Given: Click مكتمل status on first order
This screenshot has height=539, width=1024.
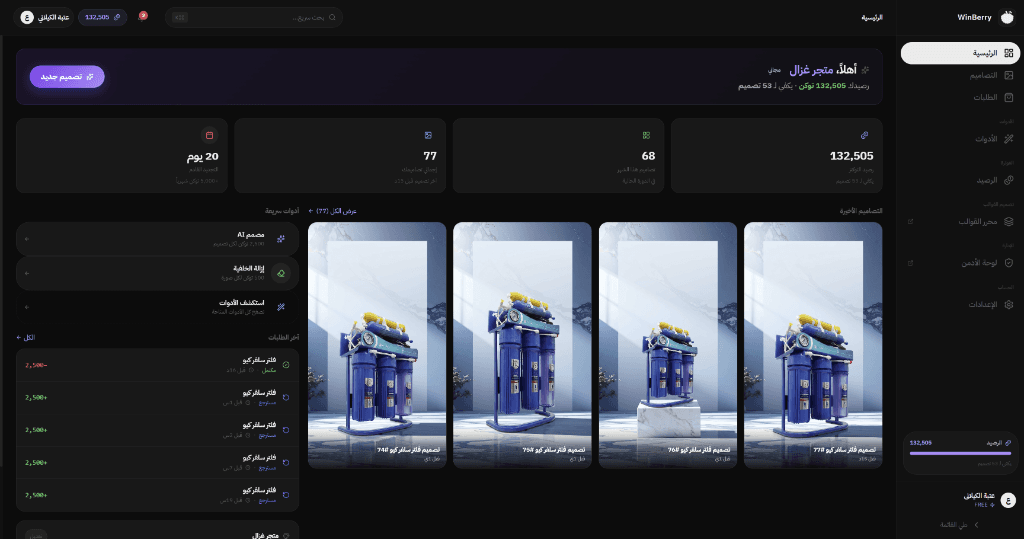Looking at the screenshot, I should pos(268,370).
